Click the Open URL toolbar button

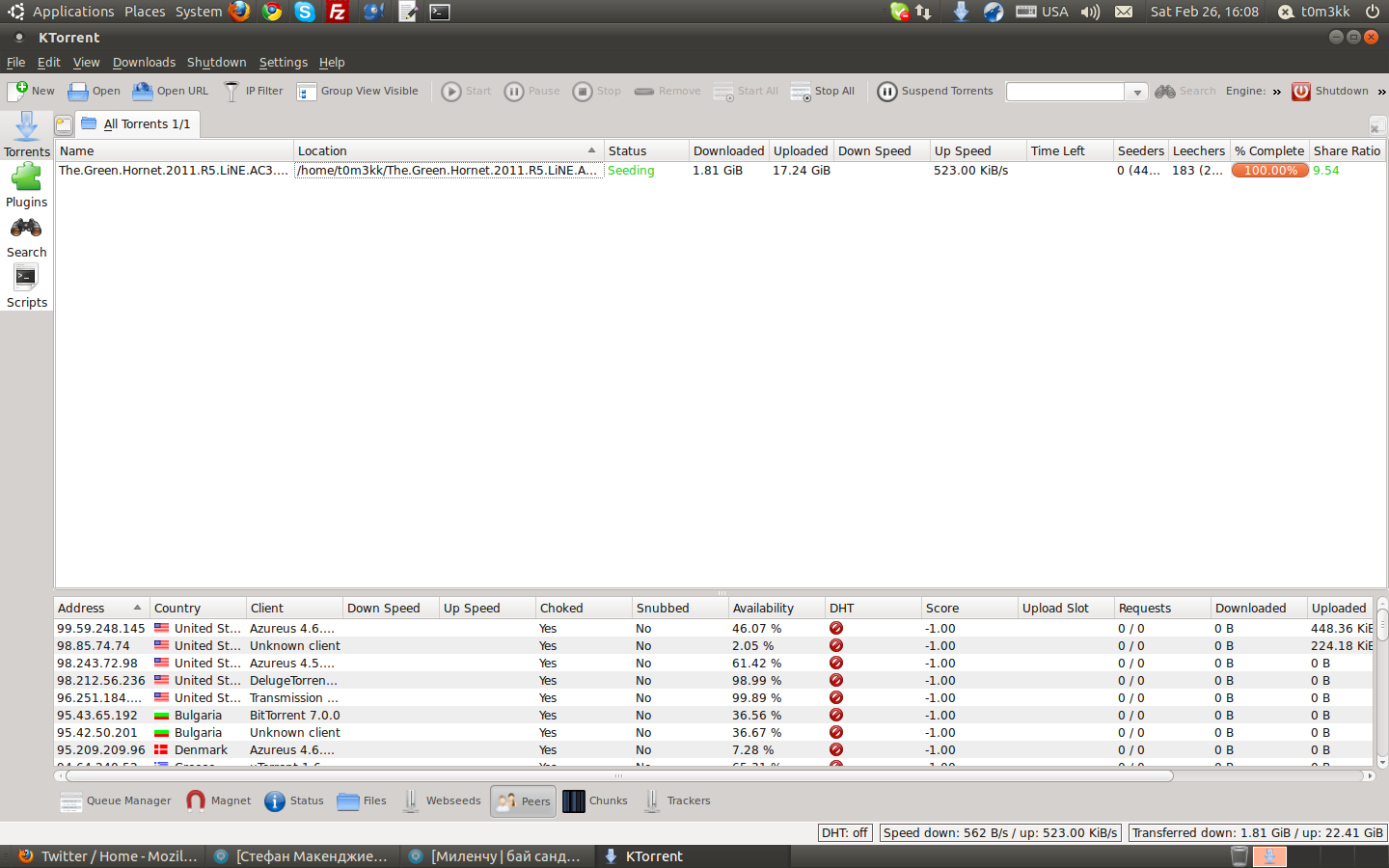coord(171,92)
